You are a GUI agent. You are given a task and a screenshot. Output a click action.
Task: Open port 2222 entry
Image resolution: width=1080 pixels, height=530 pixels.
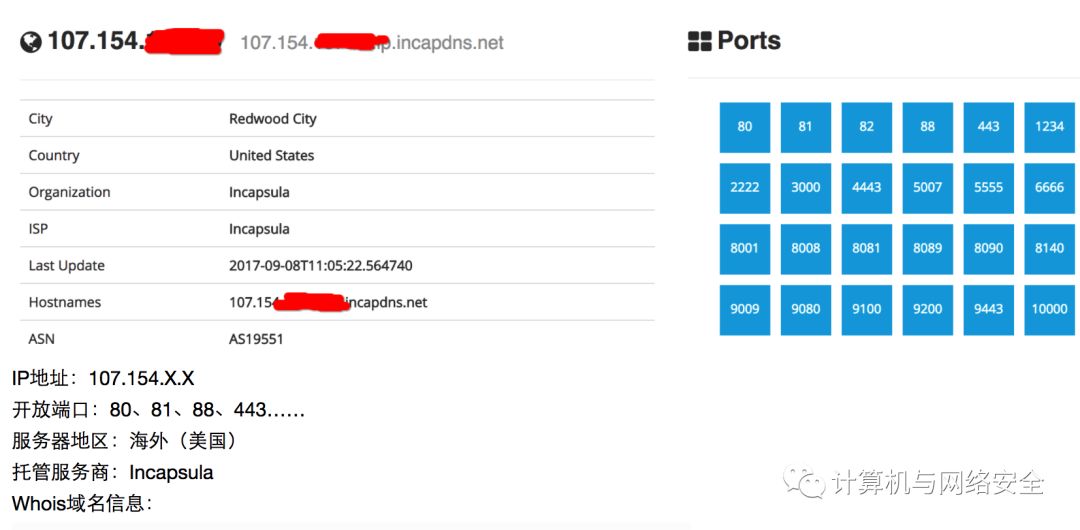pos(745,188)
